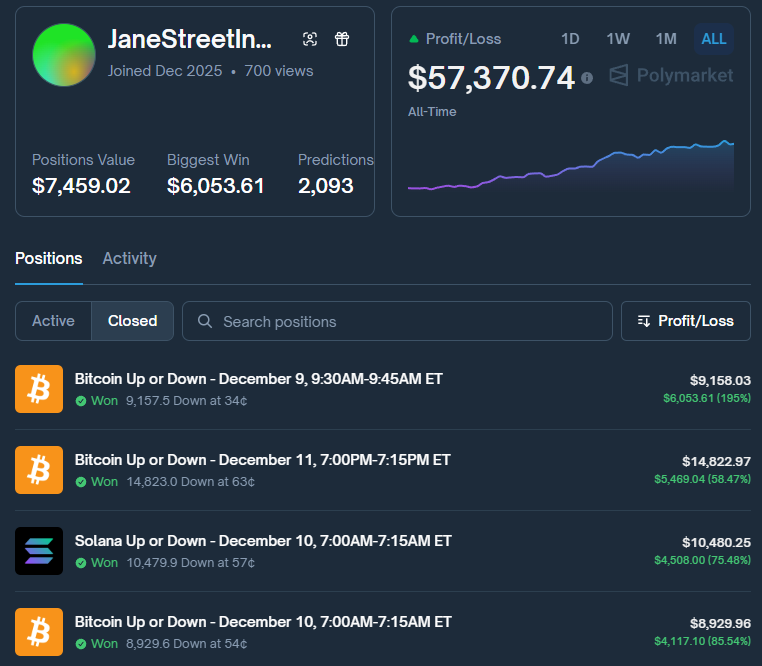Select the ALL time range
Screen dimensions: 762x666
point(713,39)
